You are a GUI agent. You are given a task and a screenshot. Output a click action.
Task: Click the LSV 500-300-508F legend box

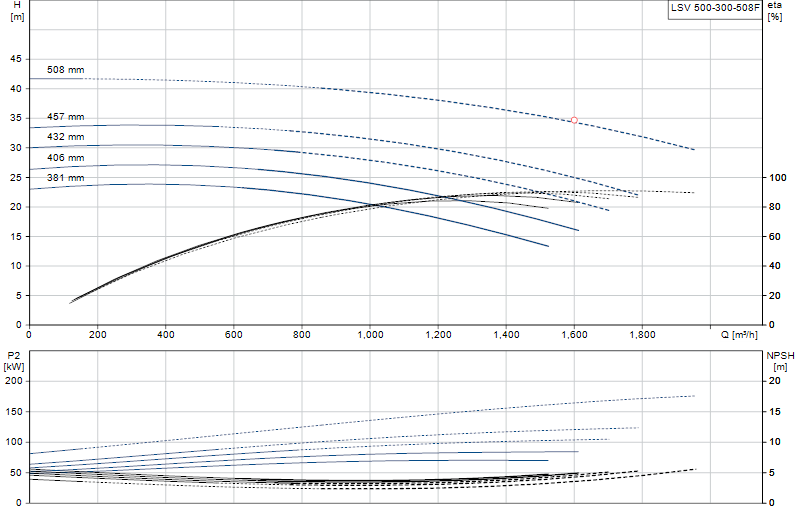[x=715, y=9]
